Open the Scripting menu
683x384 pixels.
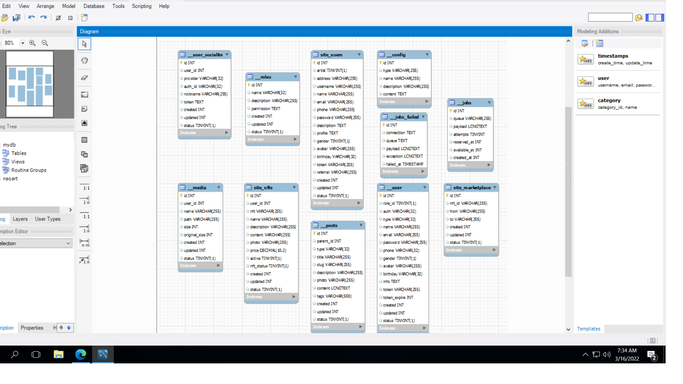(x=142, y=6)
